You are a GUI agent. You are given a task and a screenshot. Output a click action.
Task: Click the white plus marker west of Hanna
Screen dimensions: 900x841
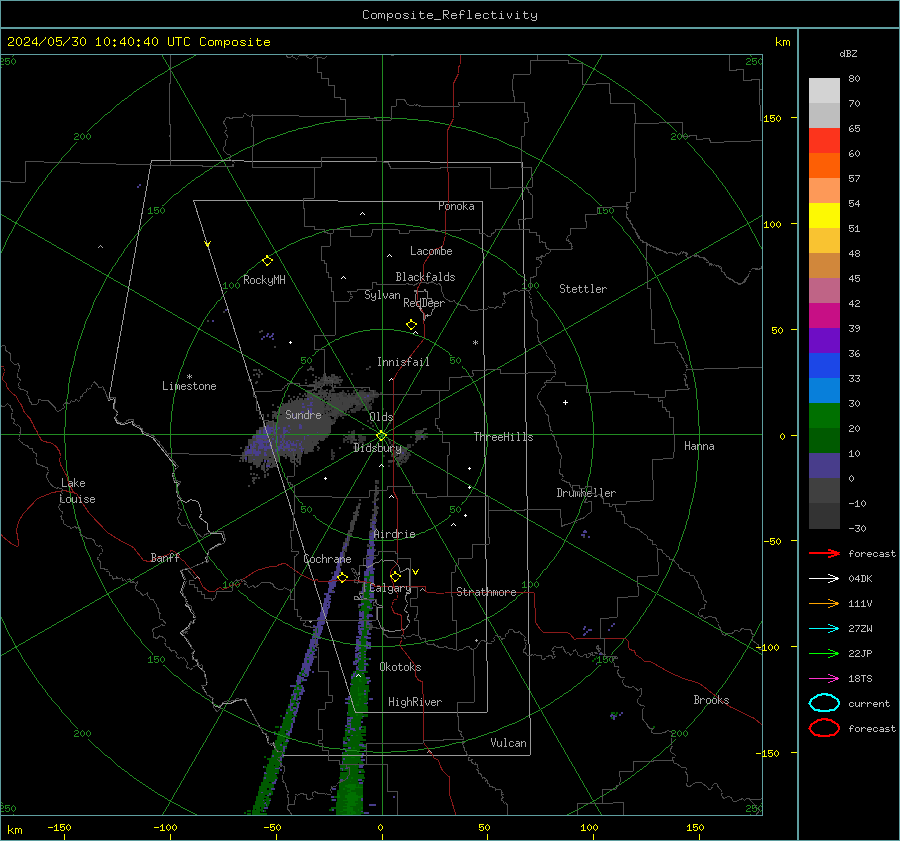point(565,402)
